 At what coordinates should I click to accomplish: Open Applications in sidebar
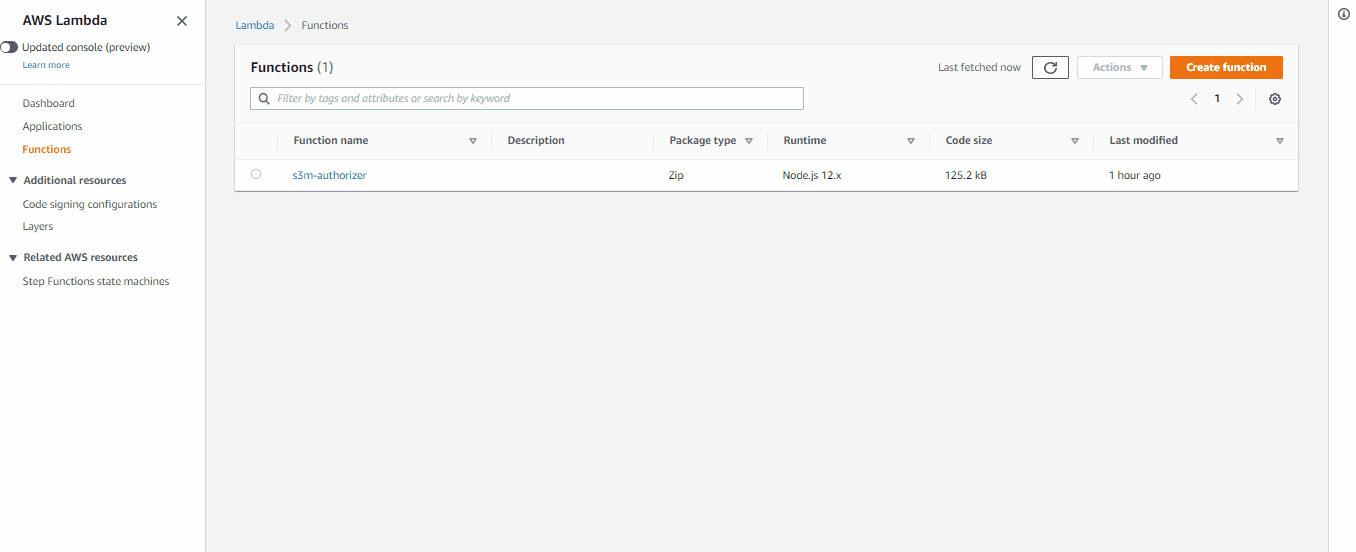click(52, 126)
